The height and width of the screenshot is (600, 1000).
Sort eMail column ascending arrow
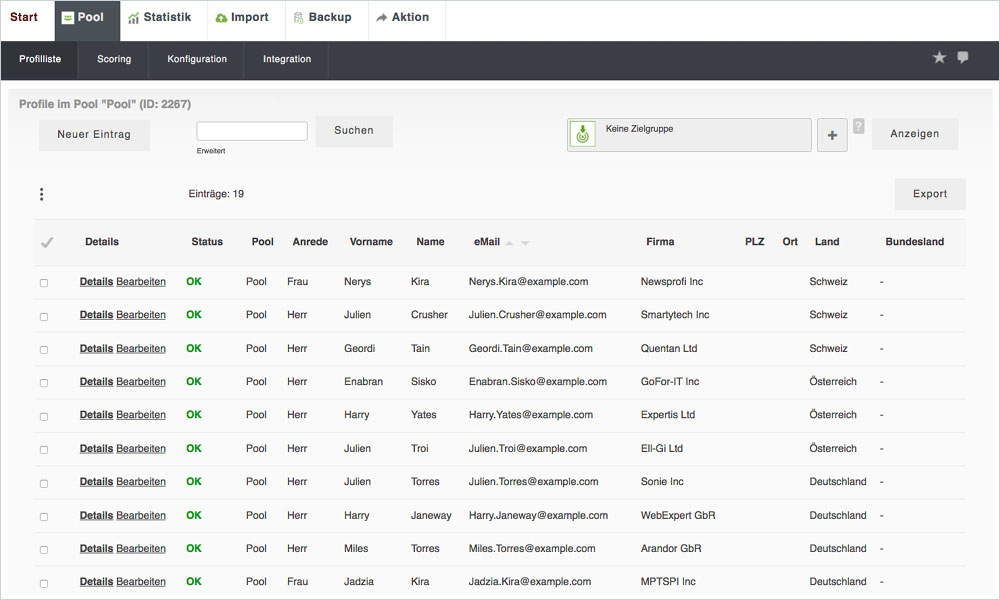point(510,243)
